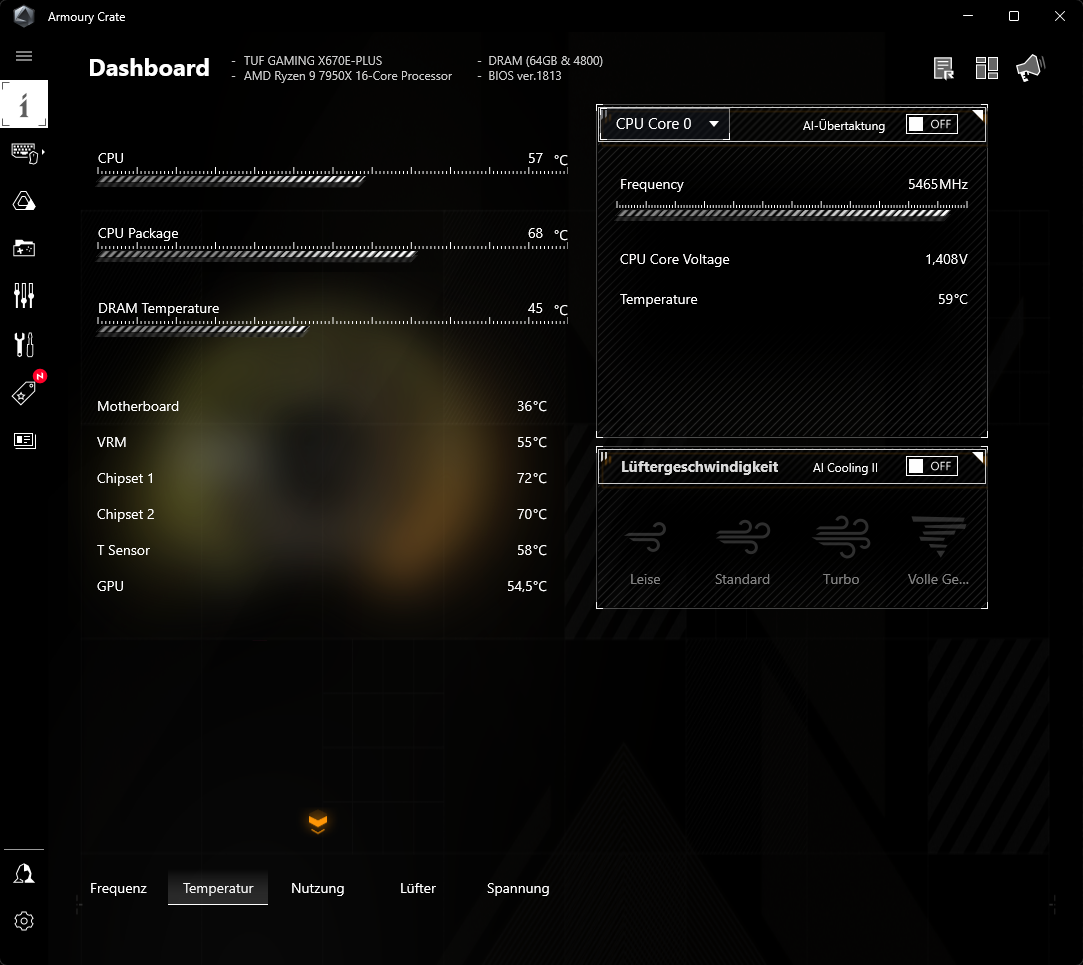Viewport: 1083px width, 965px height.
Task: Open the Dashboard info icon in sidebar
Action: pos(24,104)
